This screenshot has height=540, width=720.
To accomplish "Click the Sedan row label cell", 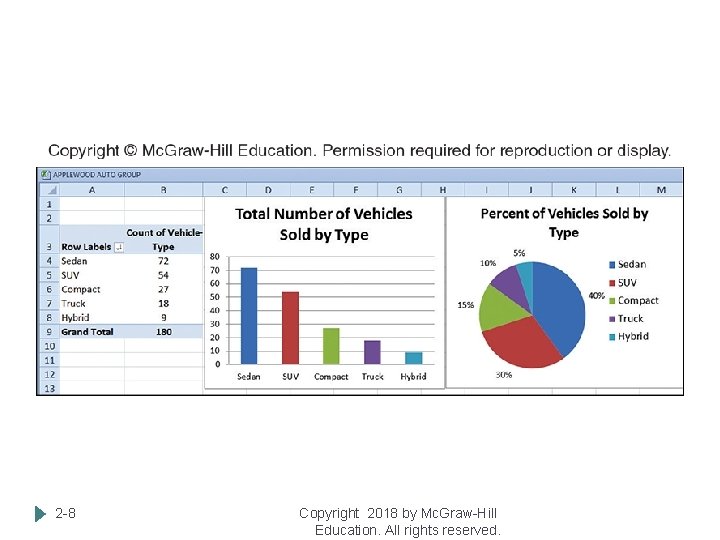I will tap(92, 261).
